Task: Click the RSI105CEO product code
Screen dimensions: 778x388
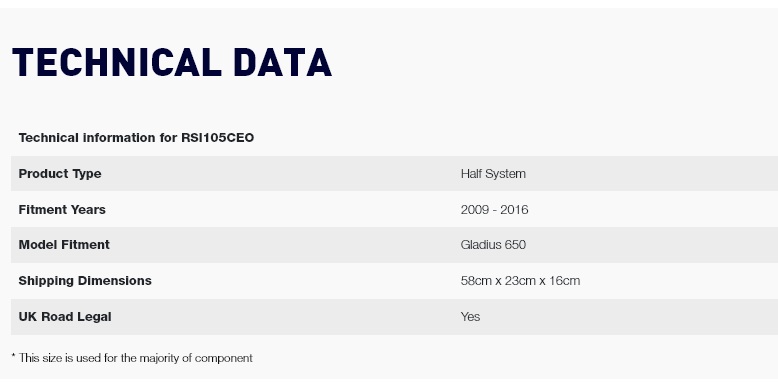Action: click(217, 138)
